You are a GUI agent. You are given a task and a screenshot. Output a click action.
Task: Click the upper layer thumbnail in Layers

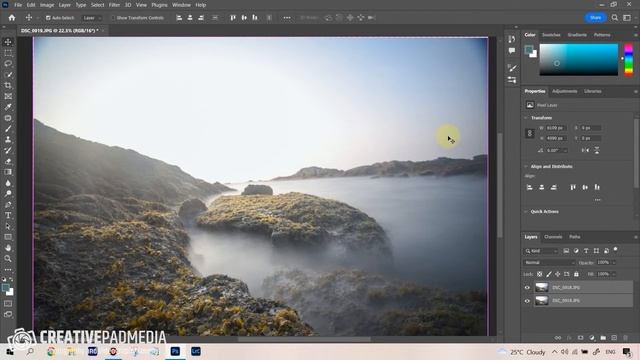click(542, 288)
